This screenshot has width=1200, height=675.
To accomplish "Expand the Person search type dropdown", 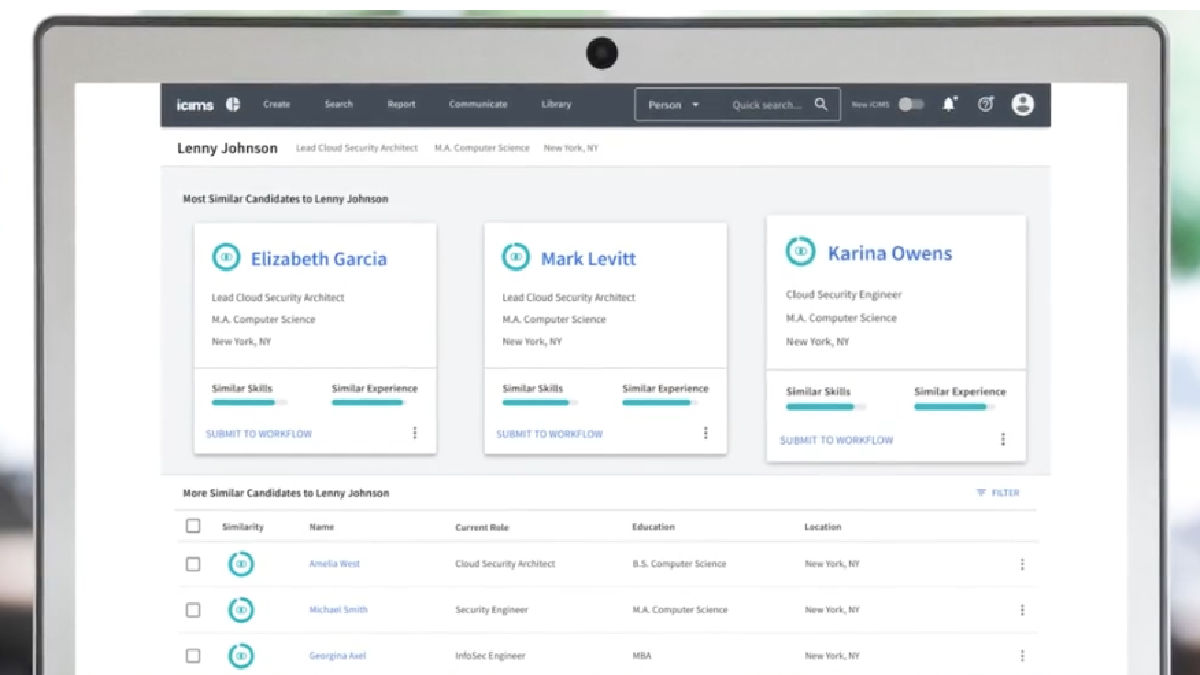I will (x=674, y=104).
